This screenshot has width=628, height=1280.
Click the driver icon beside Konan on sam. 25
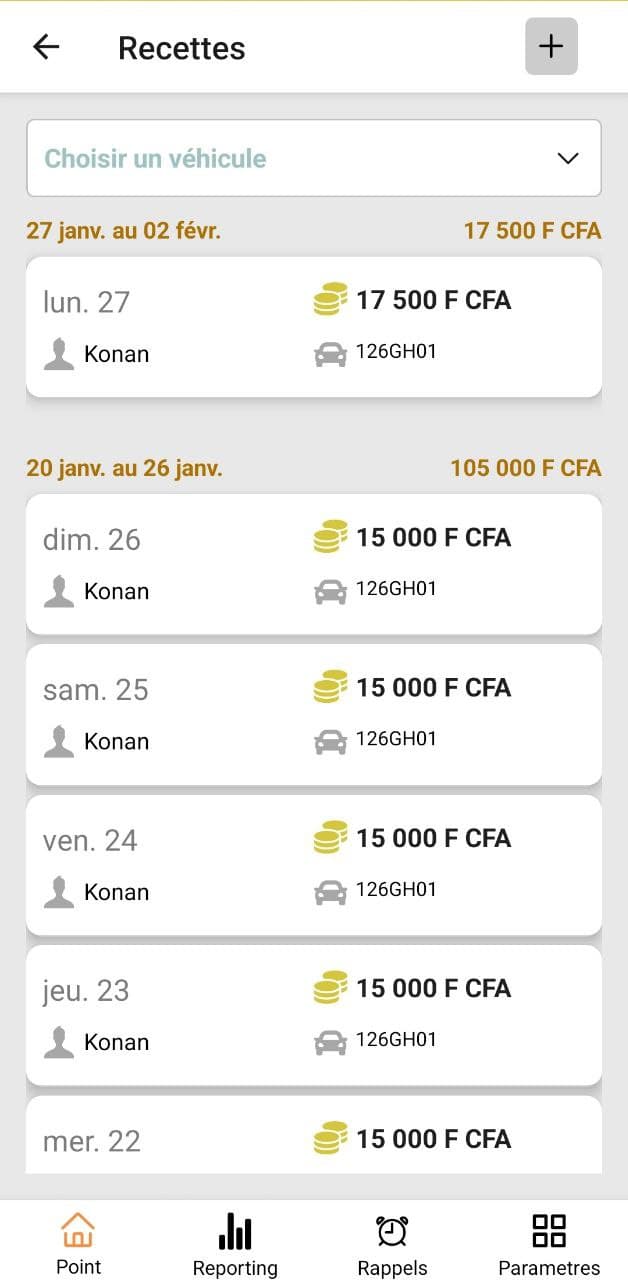point(59,739)
